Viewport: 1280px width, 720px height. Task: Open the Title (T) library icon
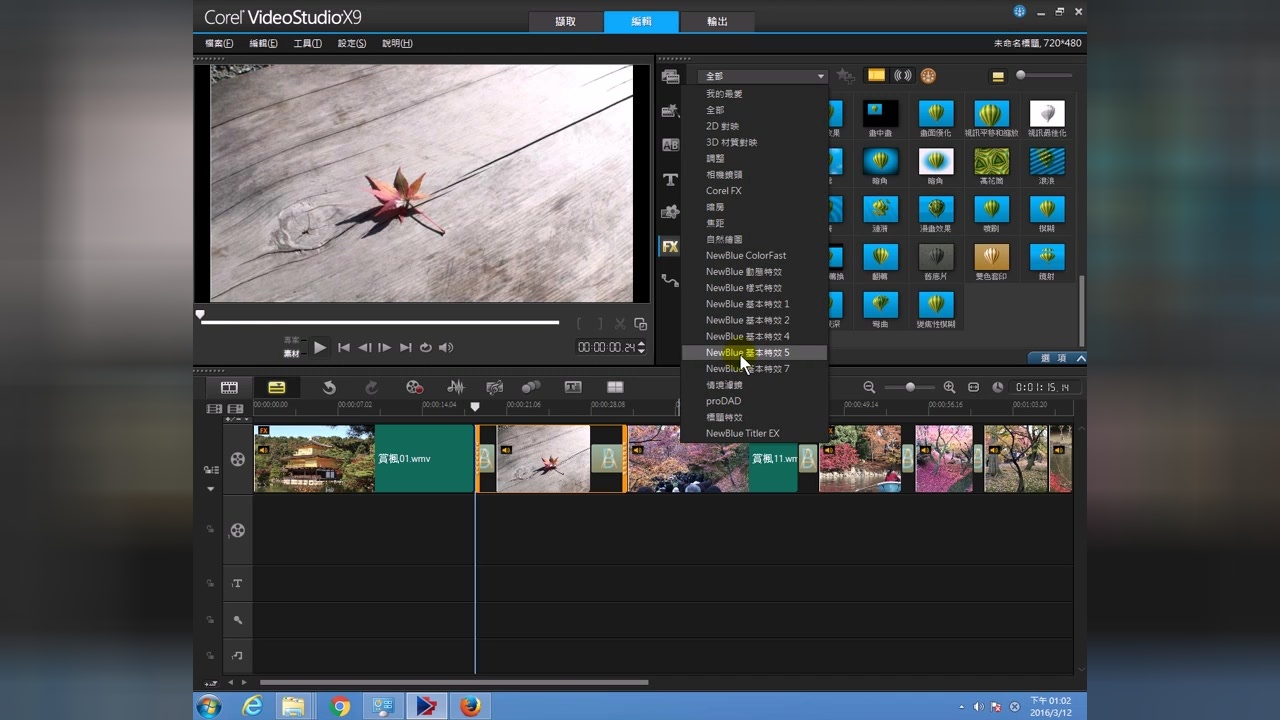point(670,179)
